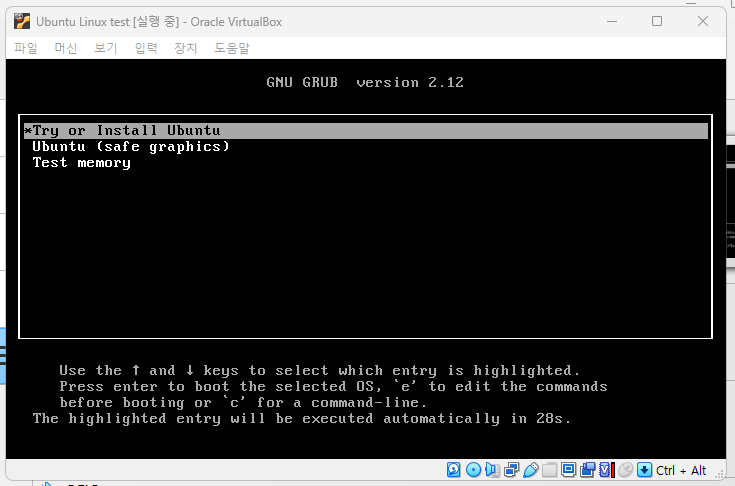Open the 파일 menu
The width and height of the screenshot is (735, 486).
[x=26, y=48]
